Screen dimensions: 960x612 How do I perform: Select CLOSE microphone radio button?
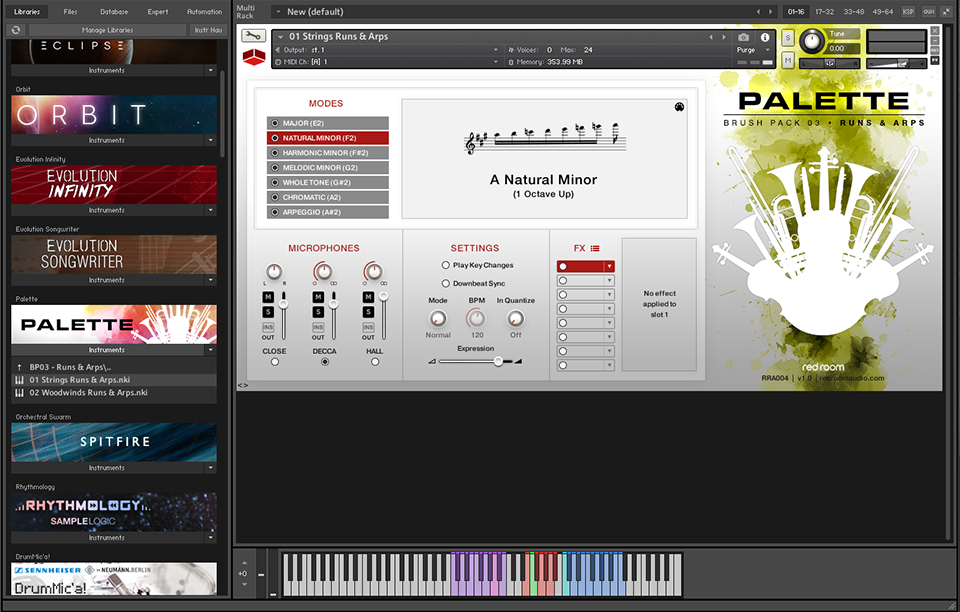point(275,362)
